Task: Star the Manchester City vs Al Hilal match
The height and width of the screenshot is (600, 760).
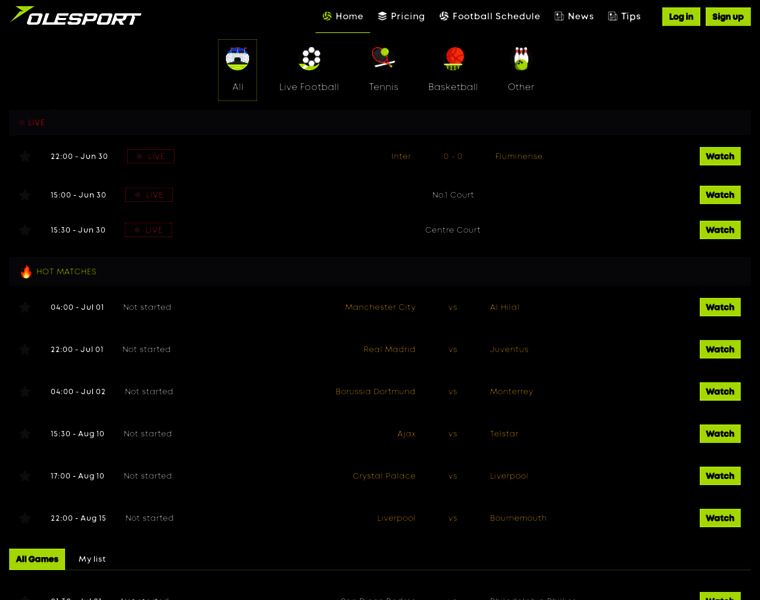Action: pos(25,307)
